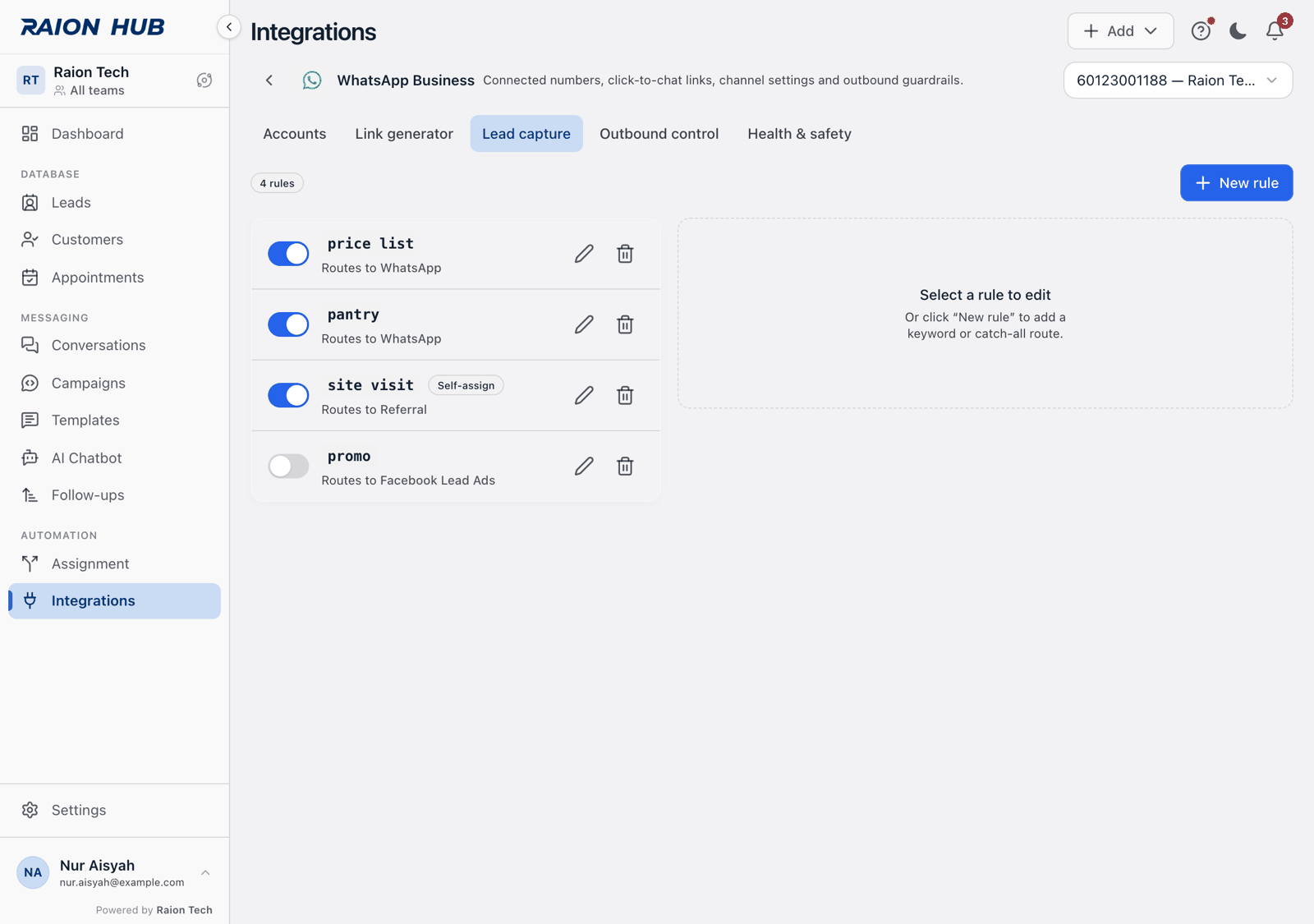This screenshot has height=924, width=1314.
Task: Select the Lead capture tab
Action: [526, 134]
